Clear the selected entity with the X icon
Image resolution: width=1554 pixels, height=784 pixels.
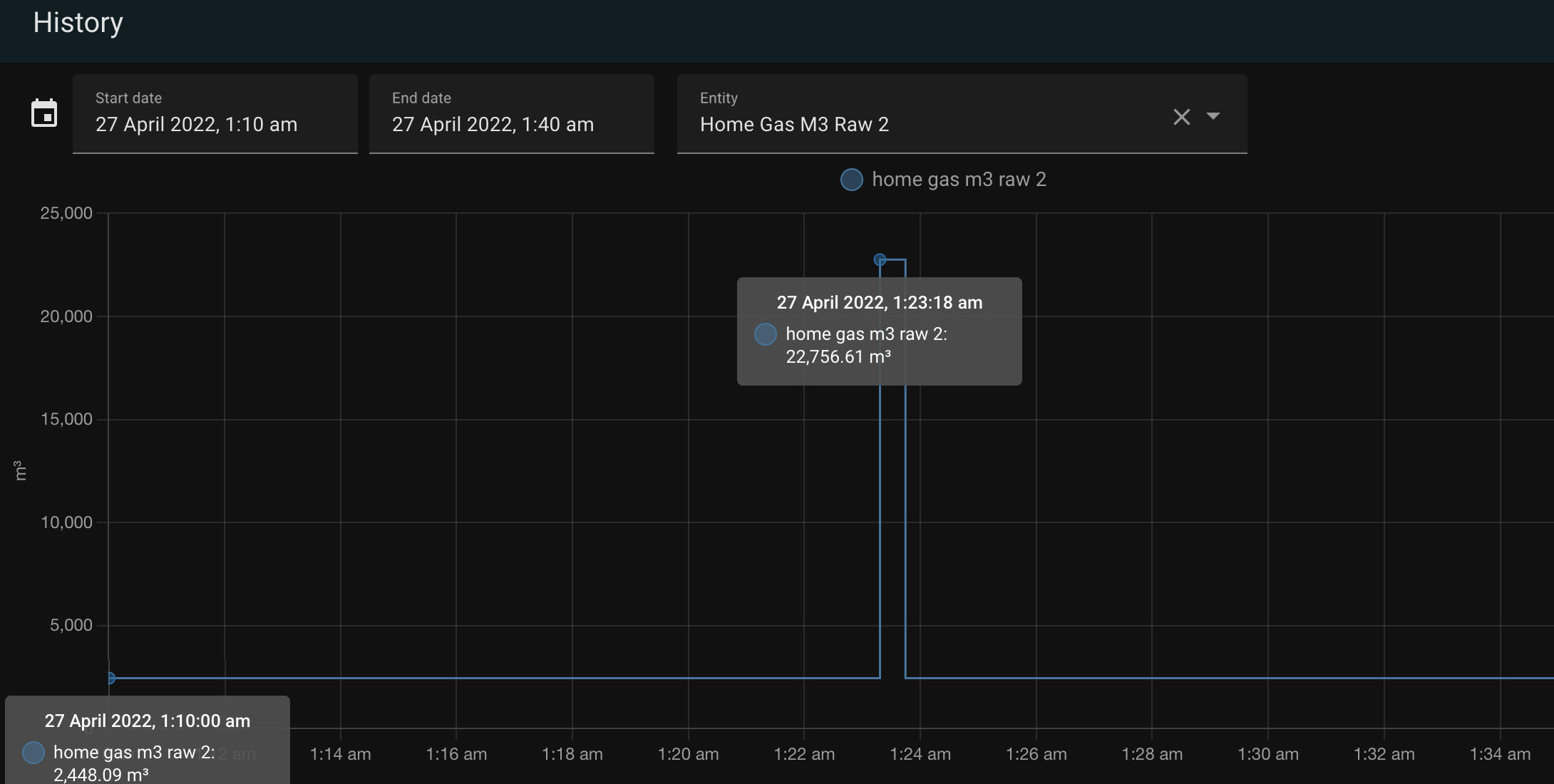click(1181, 117)
